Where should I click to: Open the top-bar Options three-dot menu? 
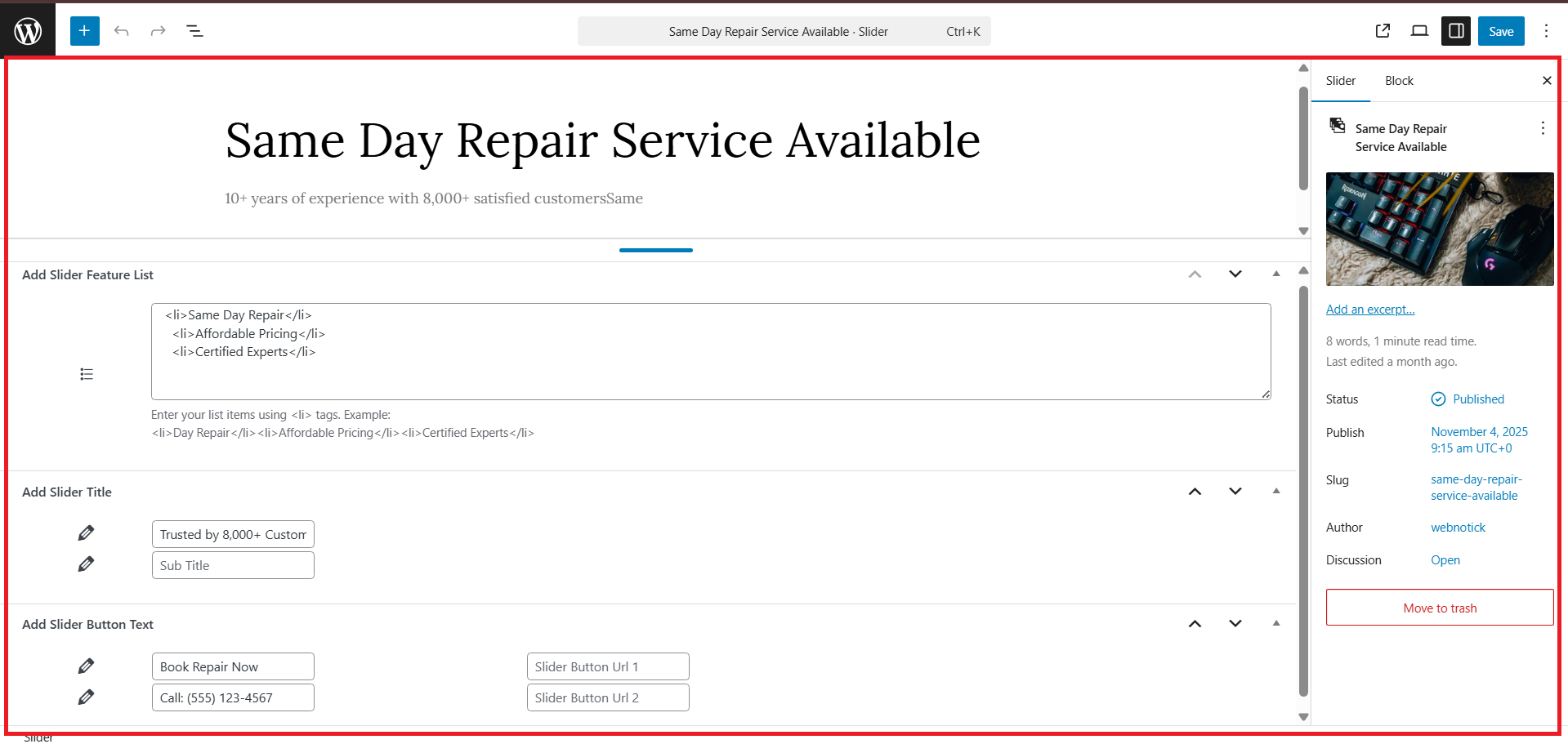click(x=1546, y=31)
